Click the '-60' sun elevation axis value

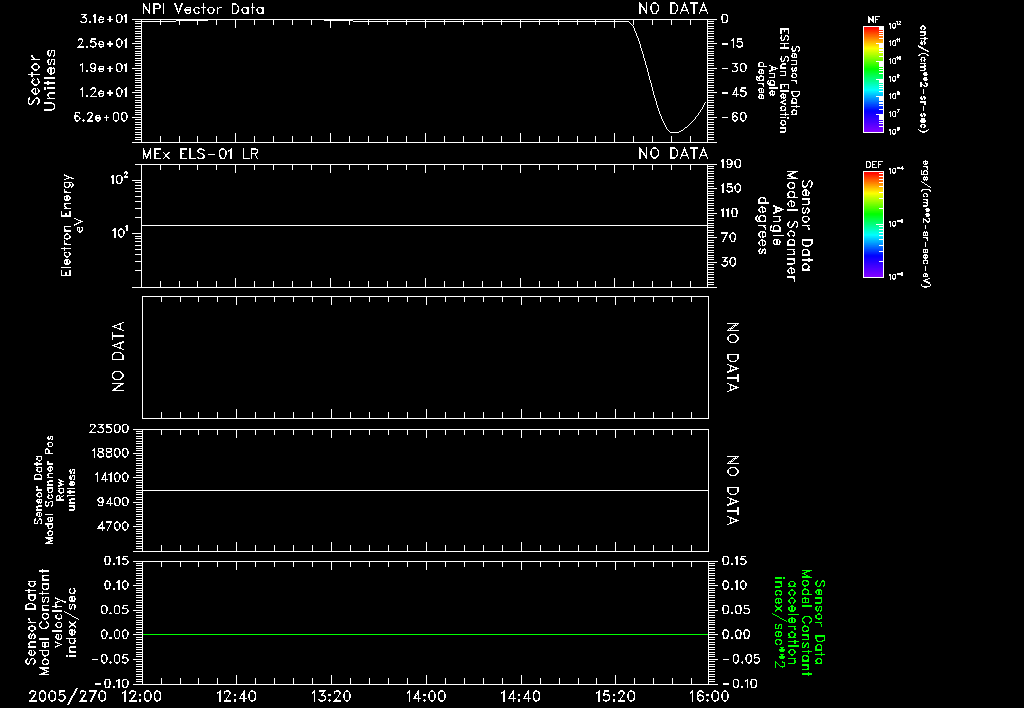click(733, 117)
